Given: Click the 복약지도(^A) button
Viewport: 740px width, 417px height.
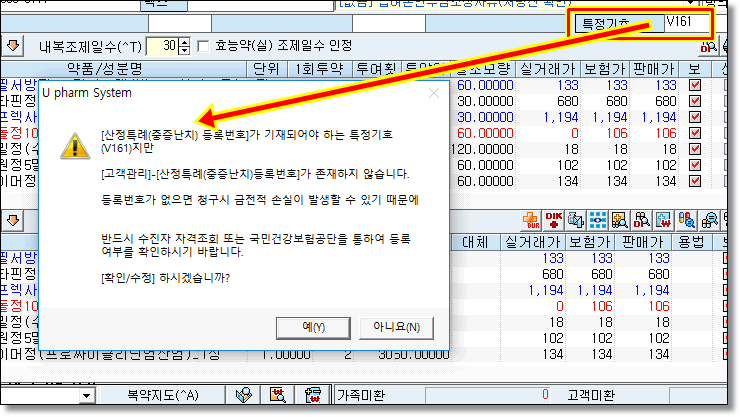Looking at the screenshot, I should (x=163, y=395).
